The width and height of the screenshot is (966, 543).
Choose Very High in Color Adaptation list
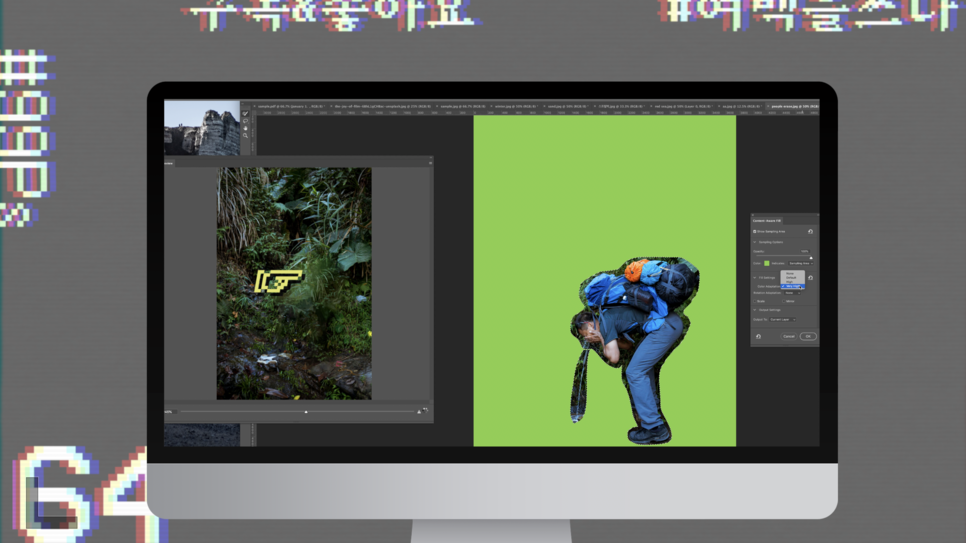point(792,287)
